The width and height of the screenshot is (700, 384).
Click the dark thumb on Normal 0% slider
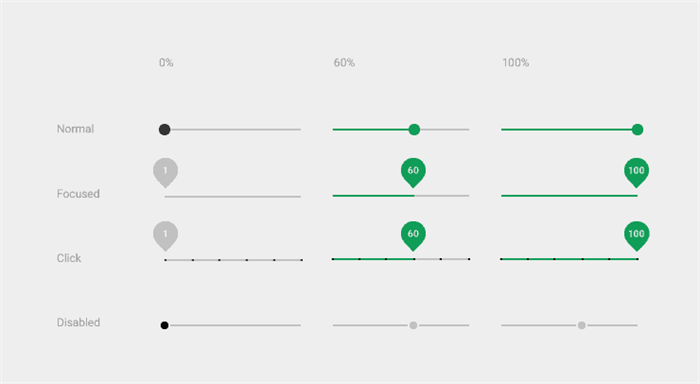pos(164,129)
